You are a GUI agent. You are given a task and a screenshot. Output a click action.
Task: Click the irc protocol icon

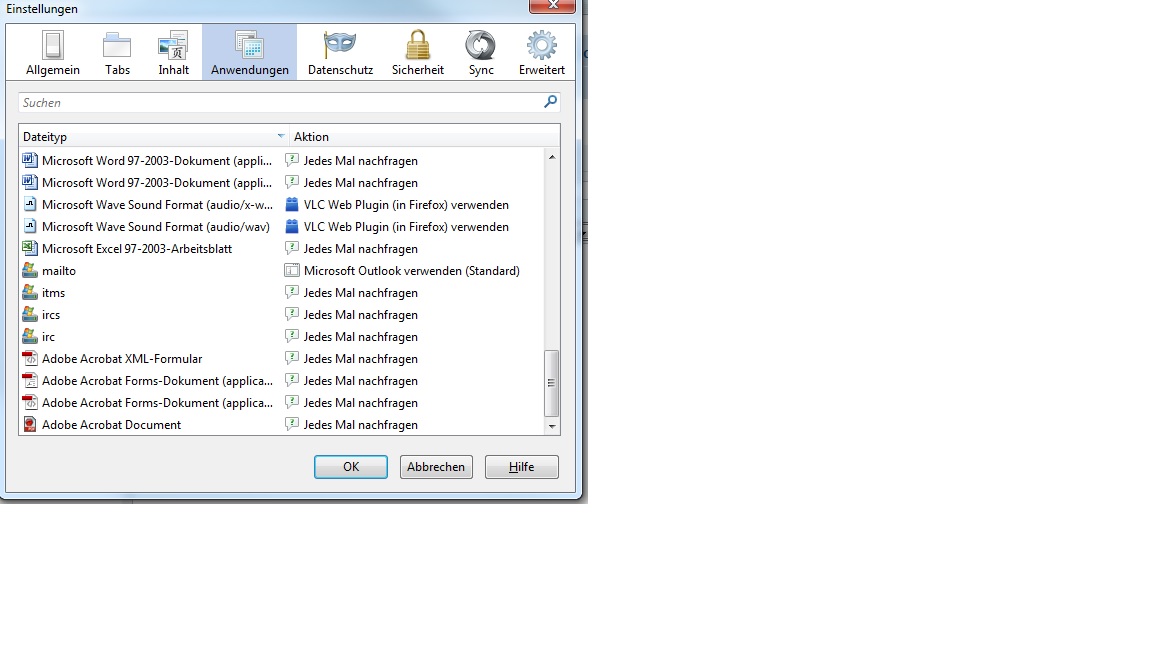click(x=29, y=336)
